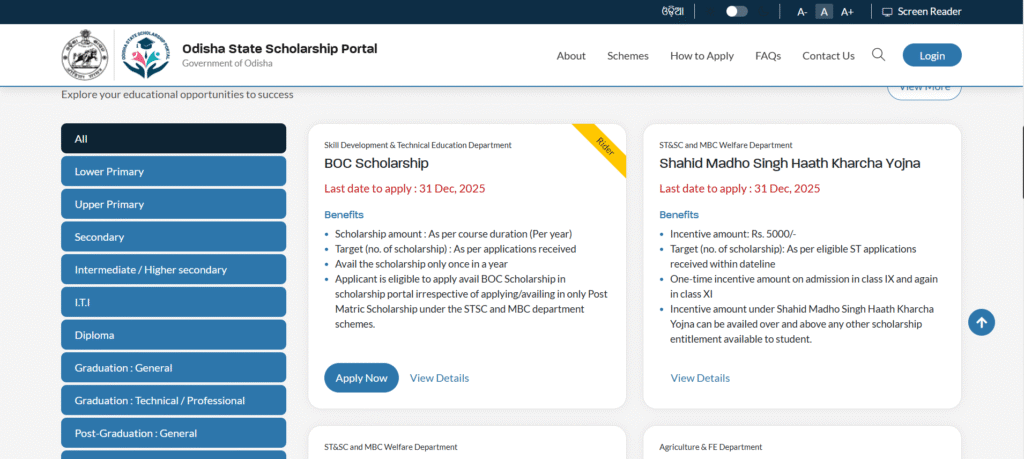Image resolution: width=1024 pixels, height=459 pixels.
Task: Open Screen Reader accessibility option
Action: (921, 12)
